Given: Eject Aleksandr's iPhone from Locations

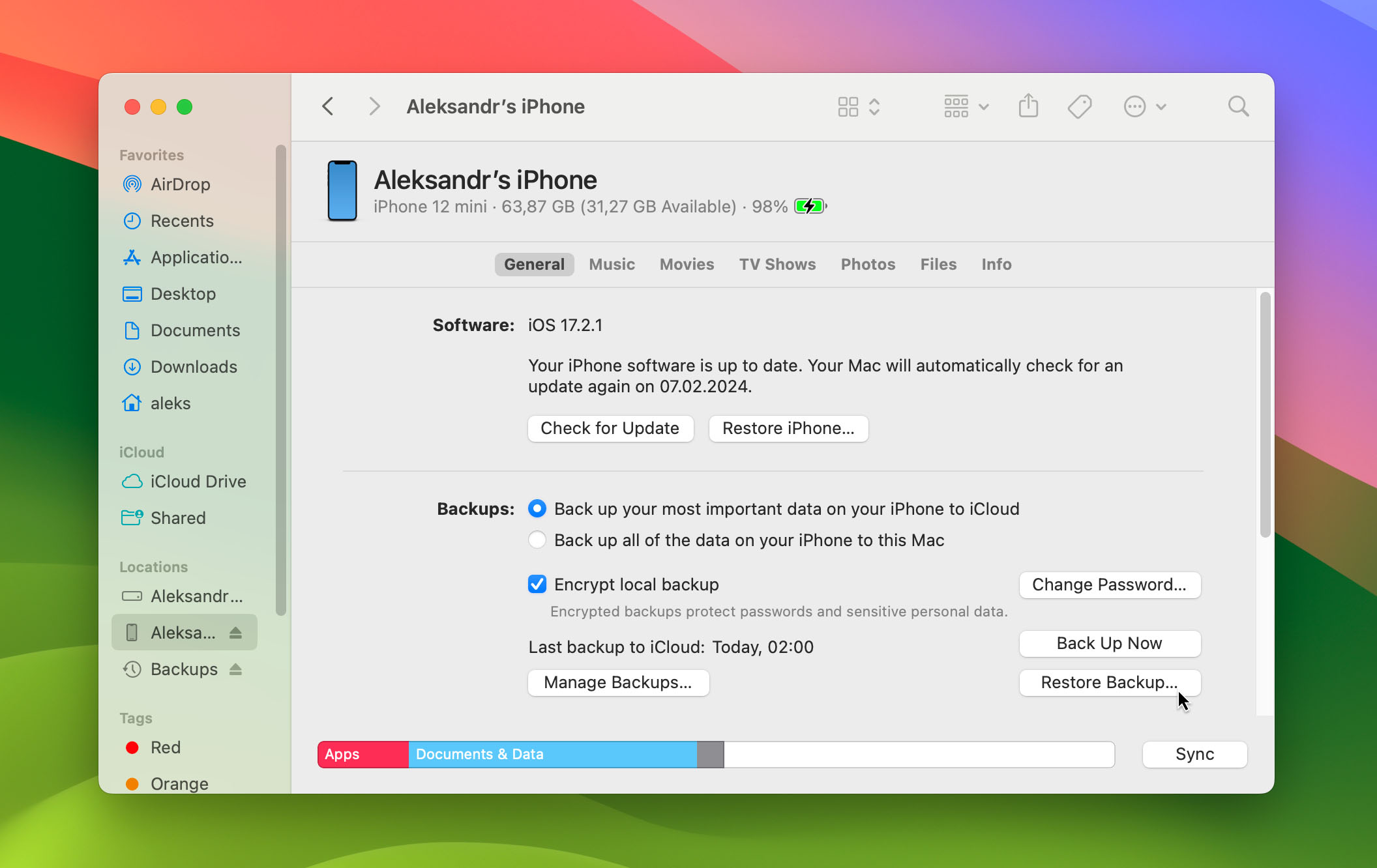Looking at the screenshot, I should pos(236,632).
